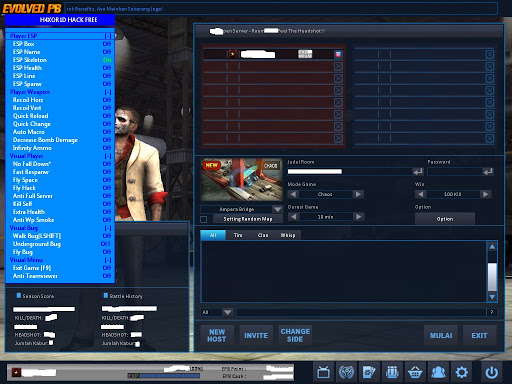Select previous game mode before Chaos
Viewport: 512px width, 384px height.
tap(293, 194)
